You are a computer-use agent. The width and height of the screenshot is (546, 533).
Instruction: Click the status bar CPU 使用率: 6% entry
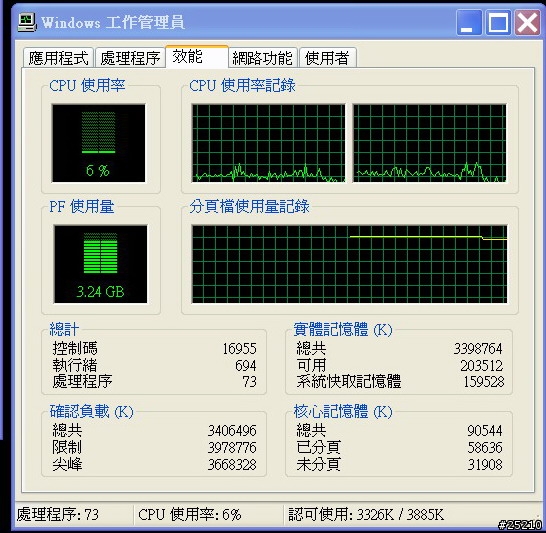190,514
